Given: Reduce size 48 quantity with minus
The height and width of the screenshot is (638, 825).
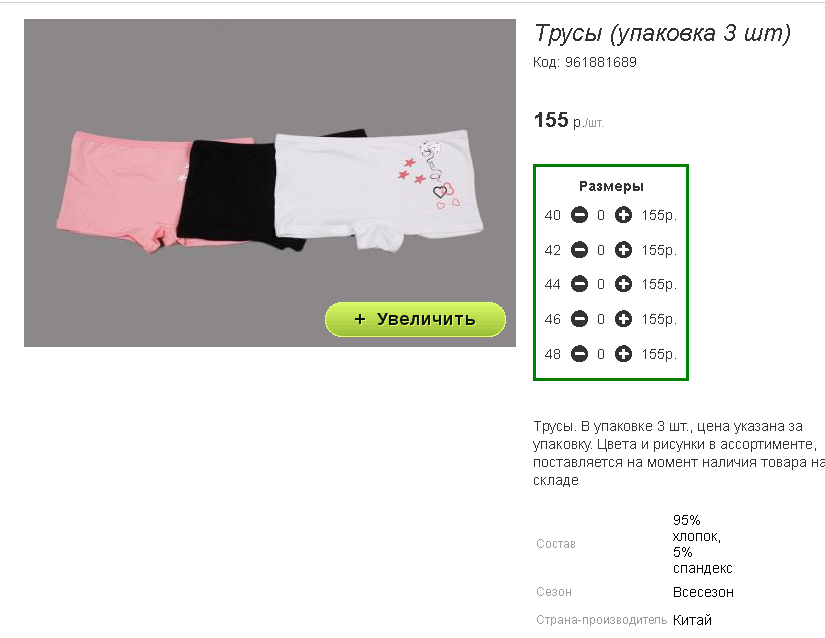Looking at the screenshot, I should (579, 354).
